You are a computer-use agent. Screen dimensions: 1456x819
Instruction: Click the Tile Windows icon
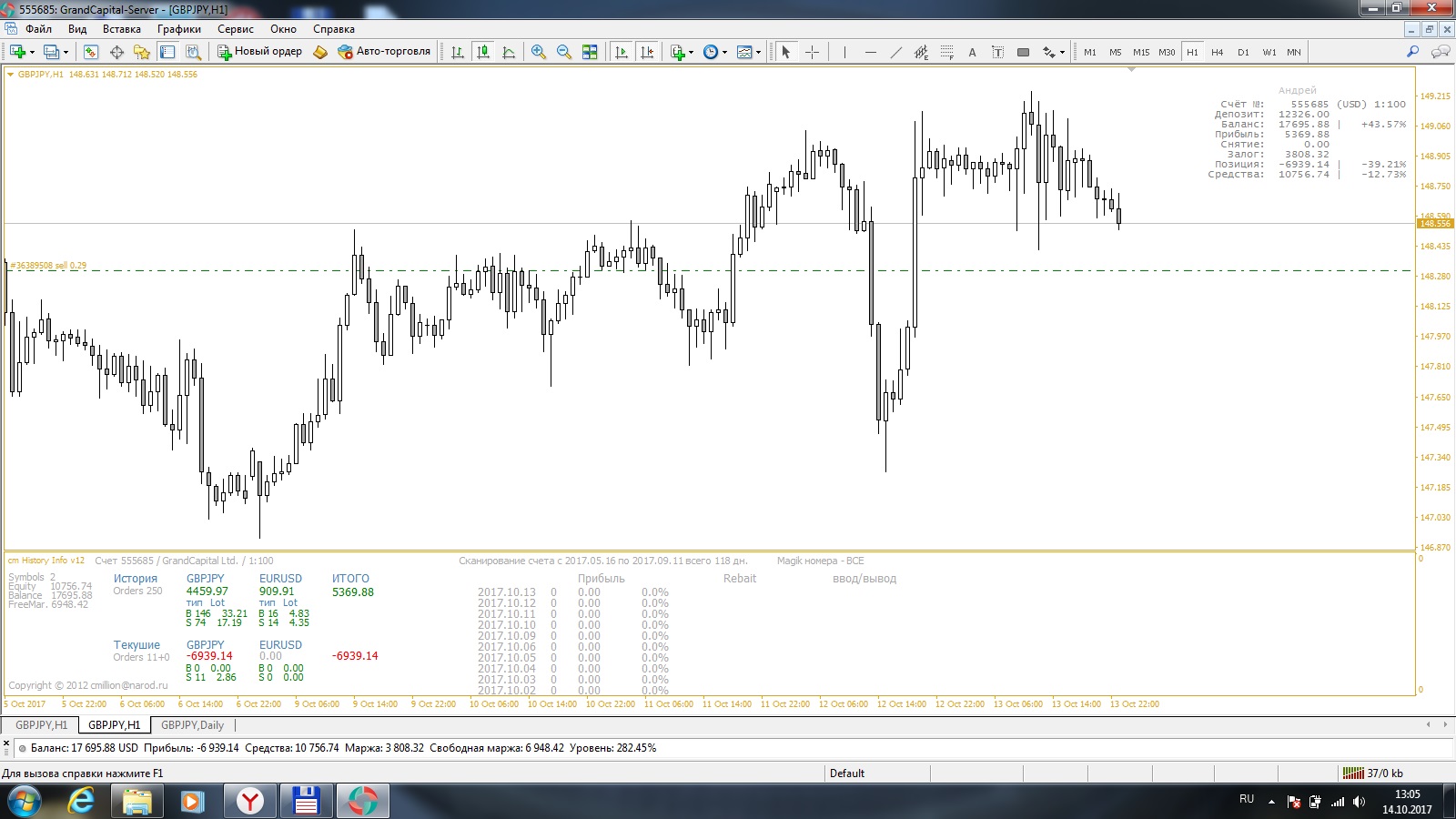pyautogui.click(x=590, y=52)
